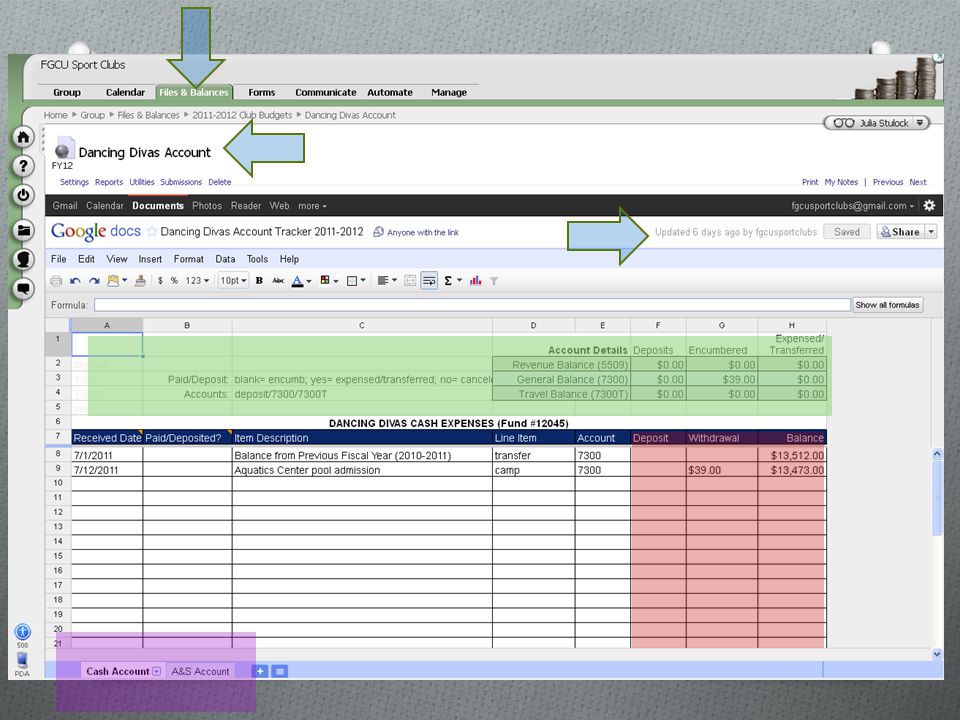The image size is (960, 720).
Task: Click the Saved button
Action: coord(847,232)
